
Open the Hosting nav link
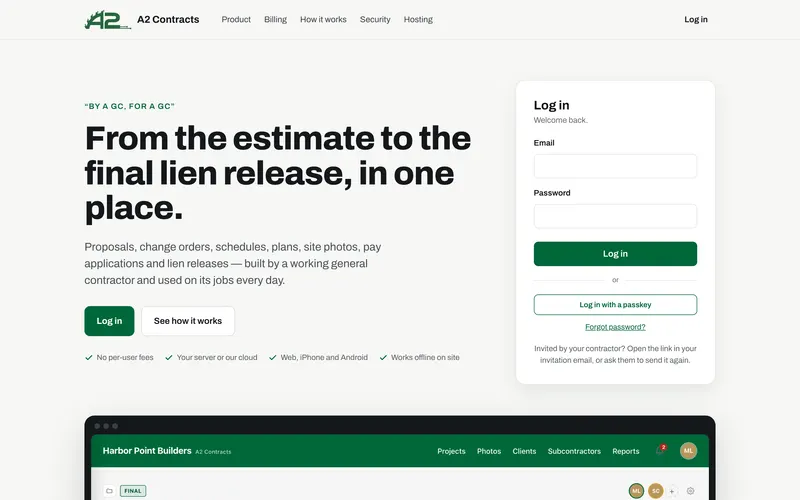pyautogui.click(x=418, y=19)
